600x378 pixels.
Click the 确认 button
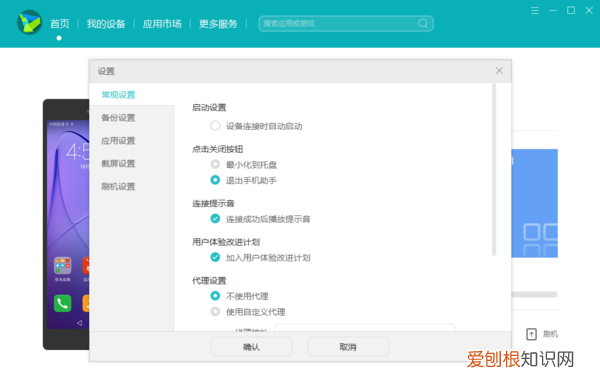pyautogui.click(x=252, y=347)
